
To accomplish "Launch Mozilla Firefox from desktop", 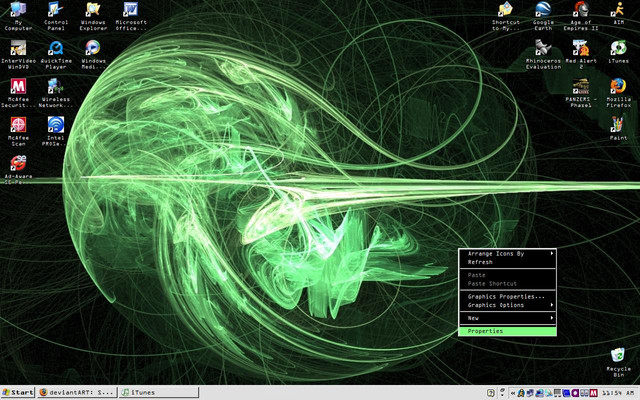I will (x=618, y=86).
